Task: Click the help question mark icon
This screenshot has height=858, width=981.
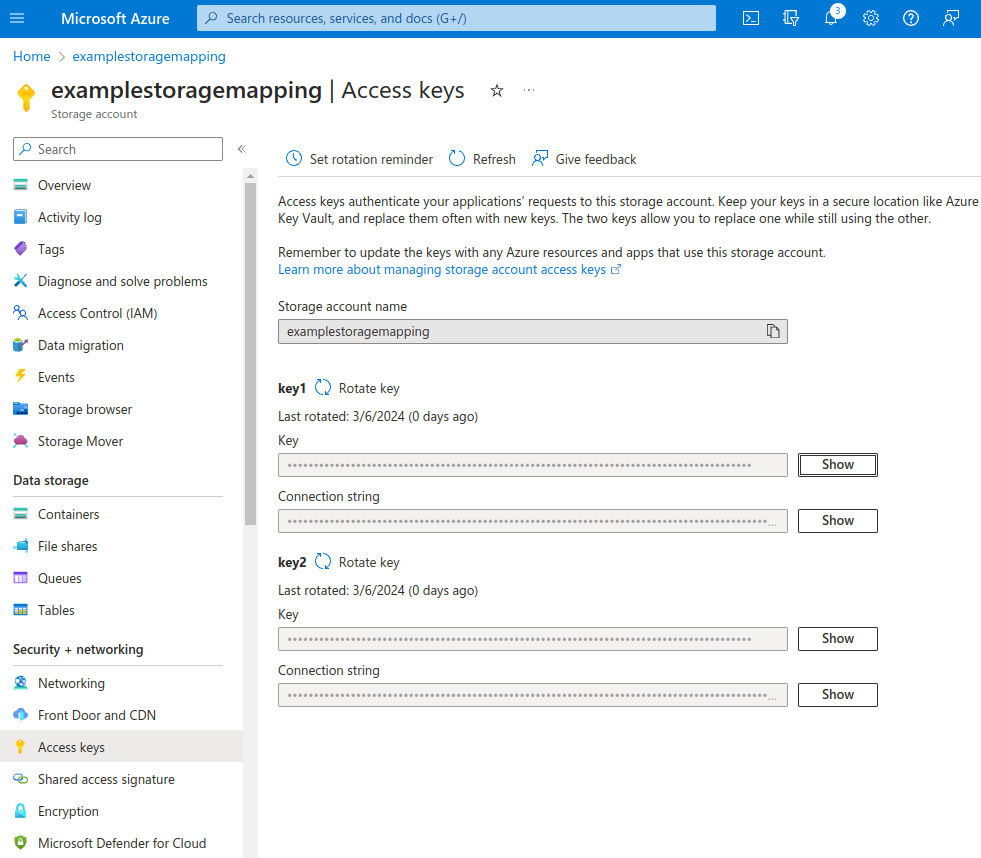Action: pyautogui.click(x=911, y=18)
